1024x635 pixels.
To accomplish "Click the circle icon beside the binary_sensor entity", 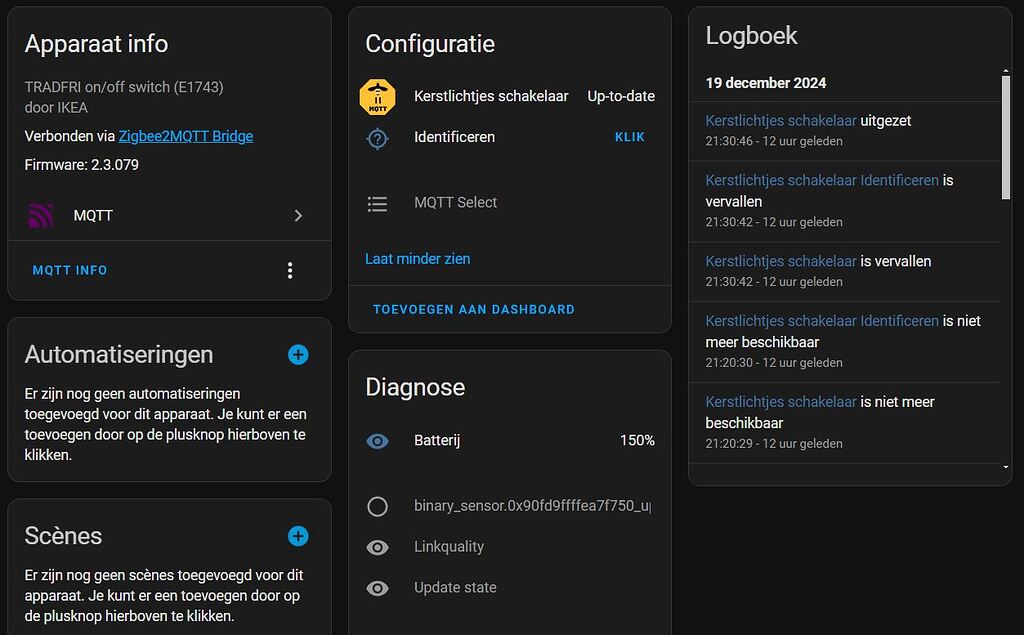I will click(377, 507).
